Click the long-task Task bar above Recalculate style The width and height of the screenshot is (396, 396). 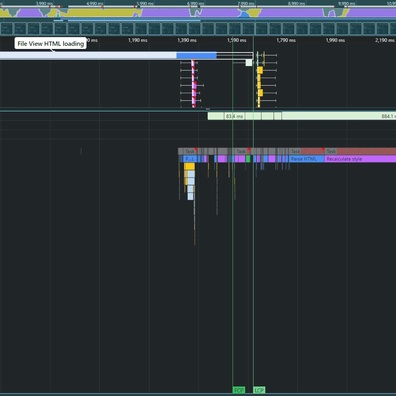[360, 151]
